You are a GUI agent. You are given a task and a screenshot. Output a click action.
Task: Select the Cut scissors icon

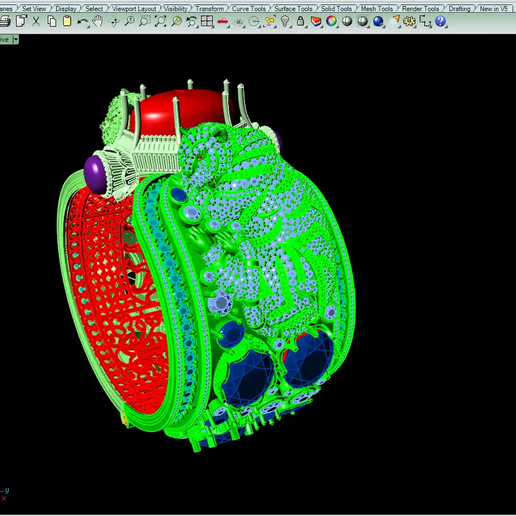tap(36, 22)
